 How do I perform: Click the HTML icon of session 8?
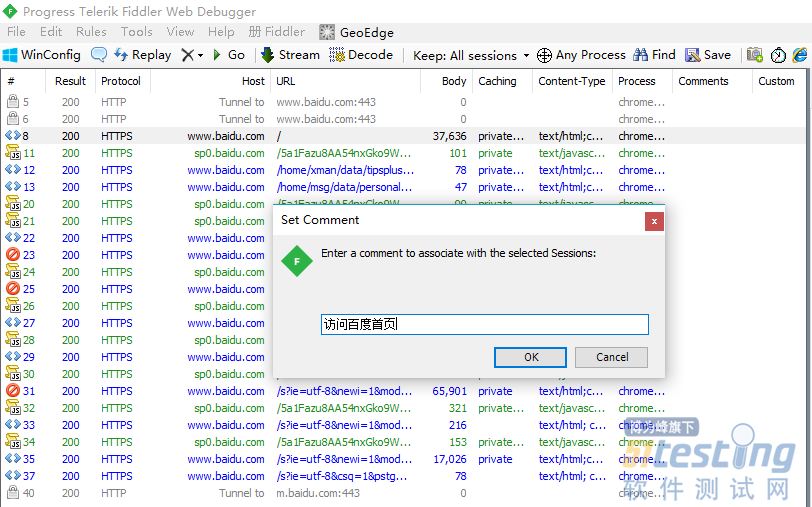12,136
